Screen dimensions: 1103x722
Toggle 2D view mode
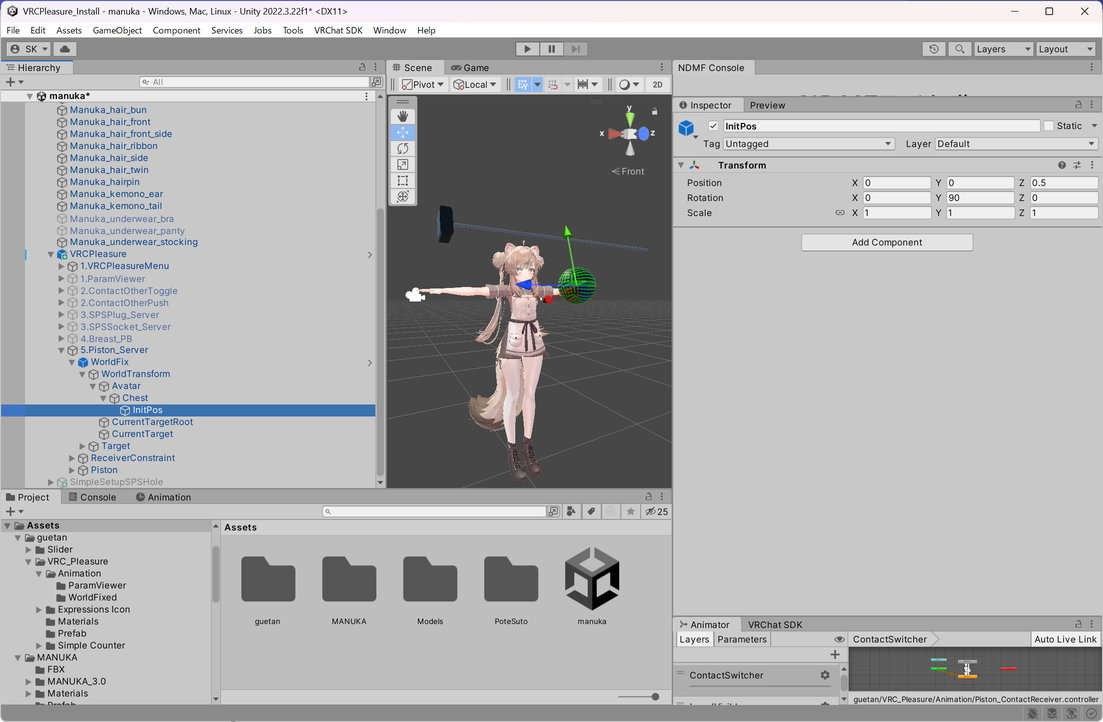657,84
